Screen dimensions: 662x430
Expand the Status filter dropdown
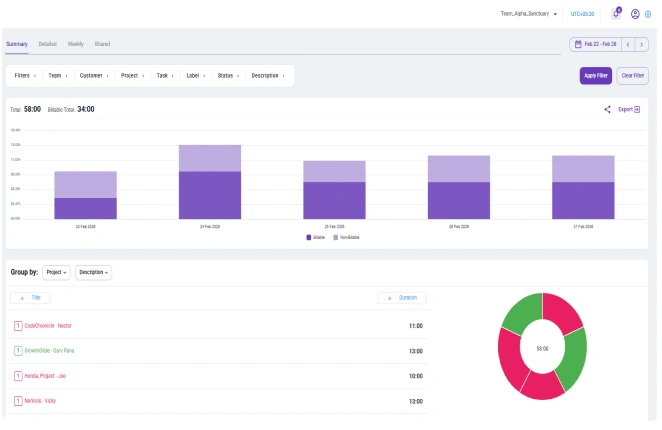[x=228, y=76]
